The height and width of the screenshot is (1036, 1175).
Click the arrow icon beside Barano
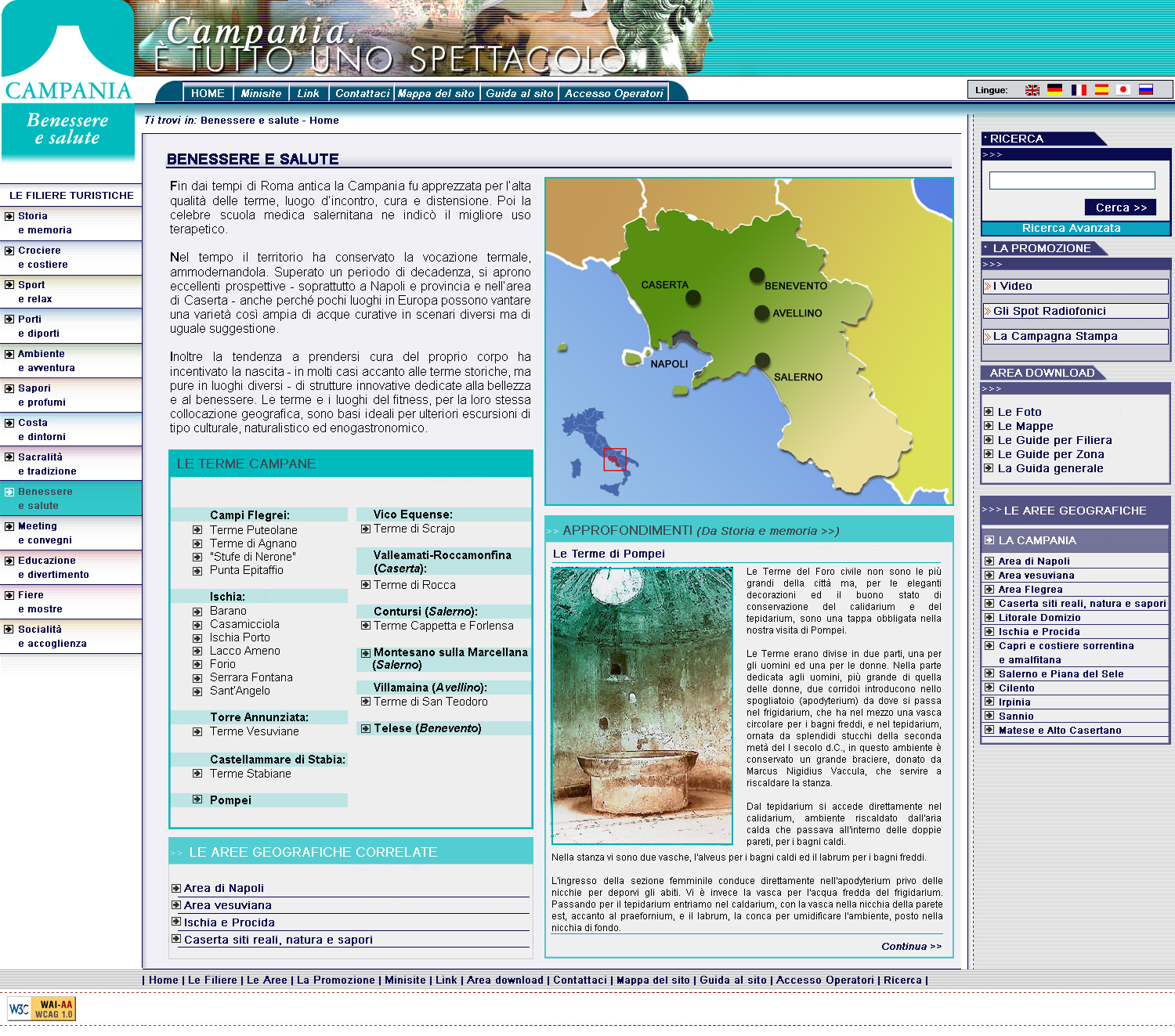pos(197,611)
